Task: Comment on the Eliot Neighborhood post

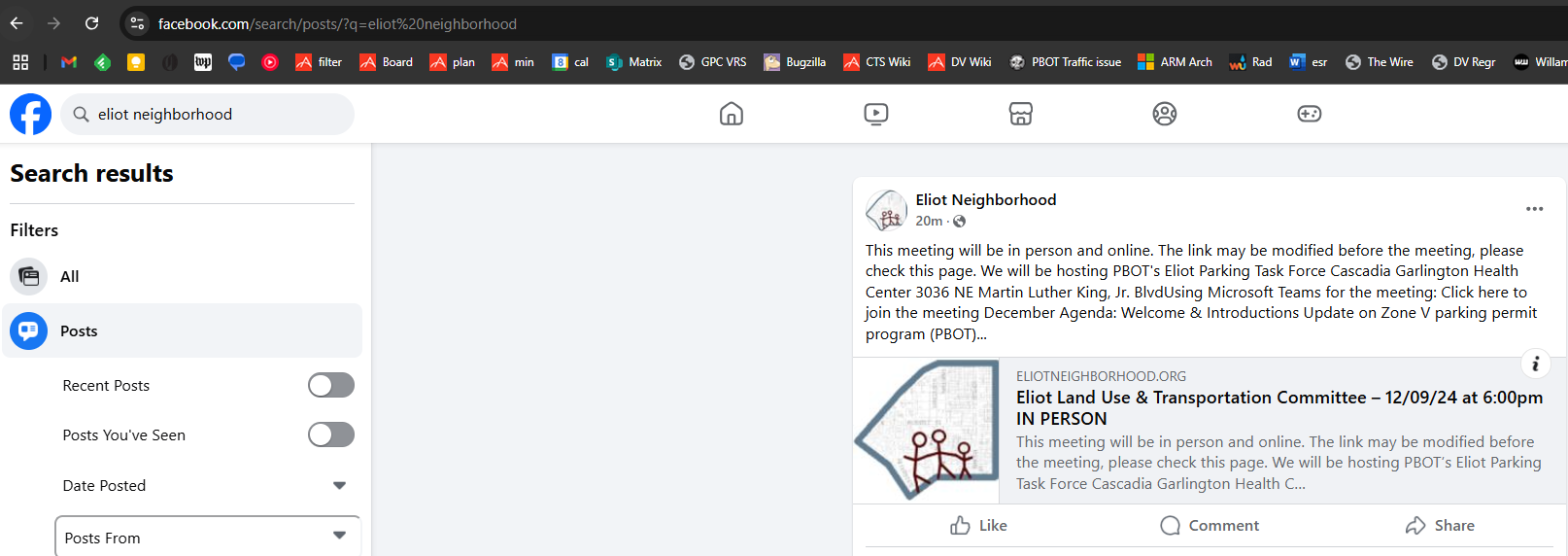Action: tap(1210, 526)
